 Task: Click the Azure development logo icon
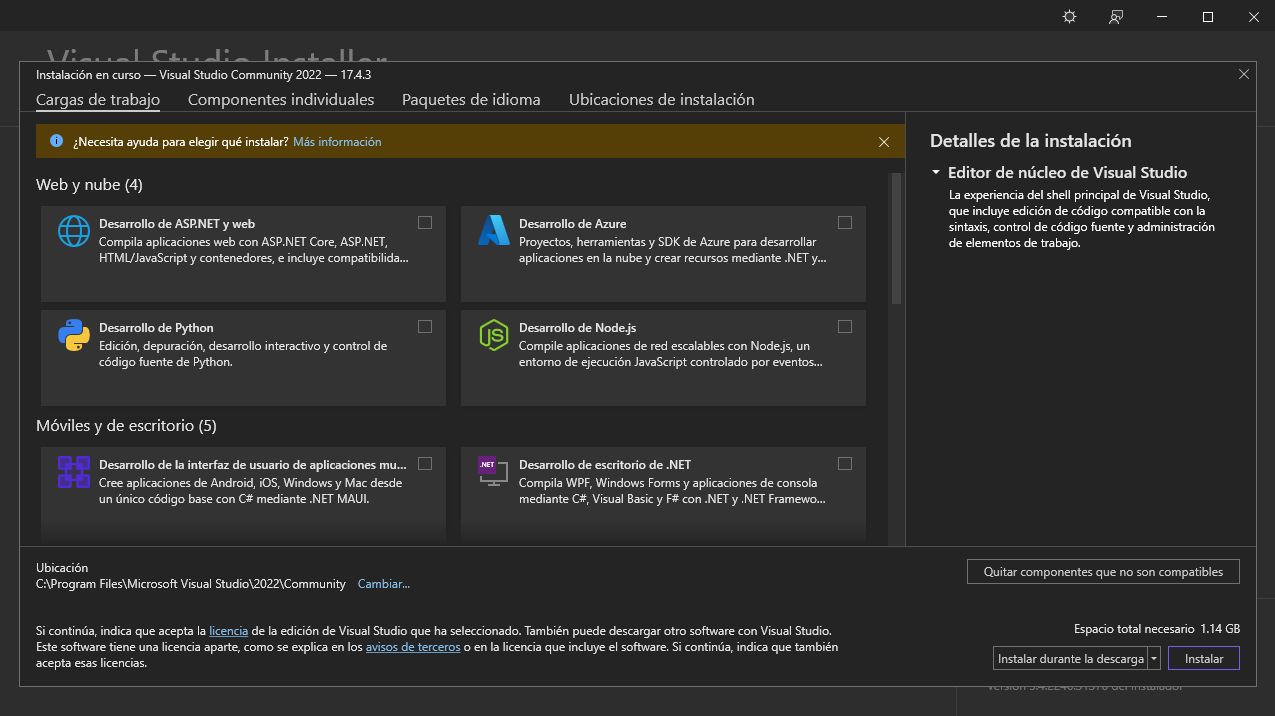494,231
